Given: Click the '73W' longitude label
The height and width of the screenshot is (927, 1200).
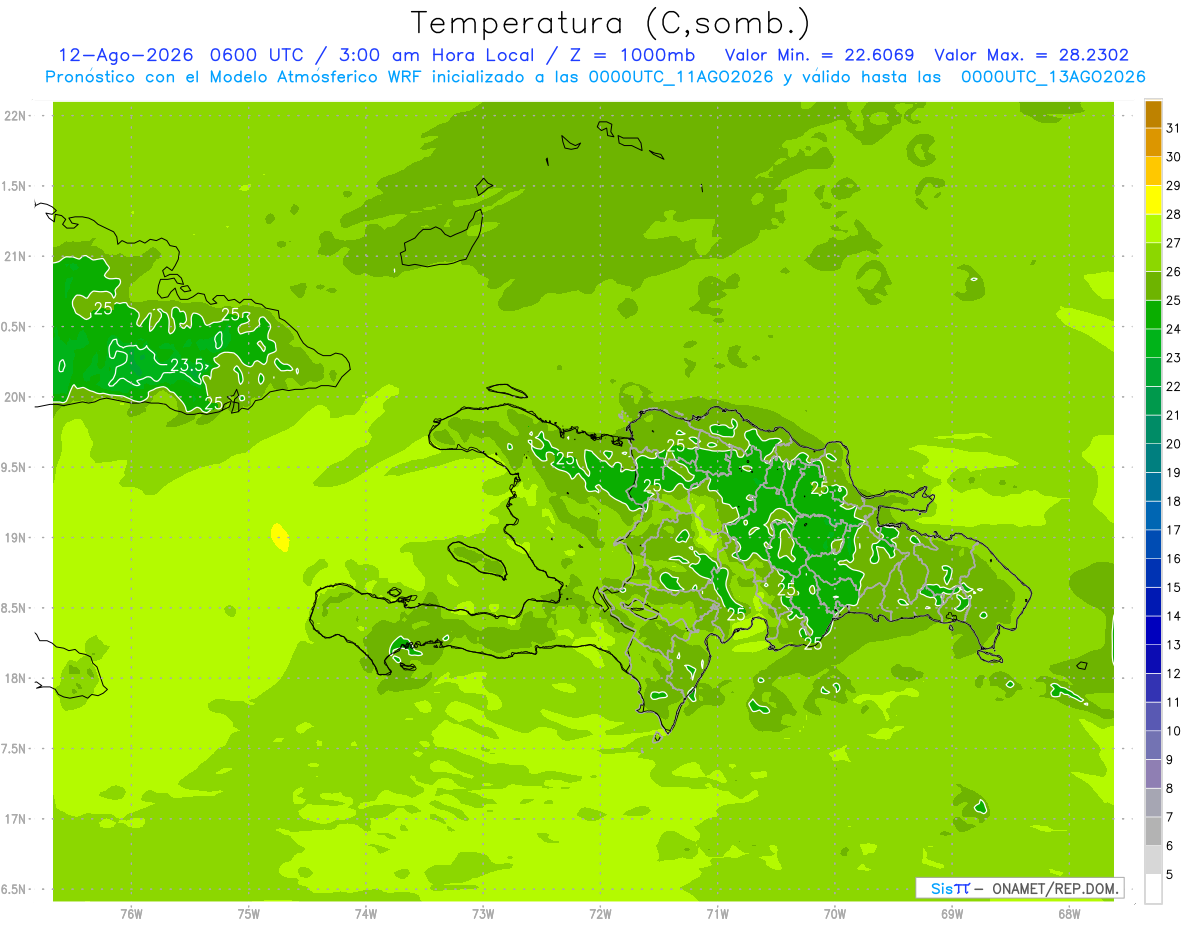Looking at the screenshot, I should (483, 913).
